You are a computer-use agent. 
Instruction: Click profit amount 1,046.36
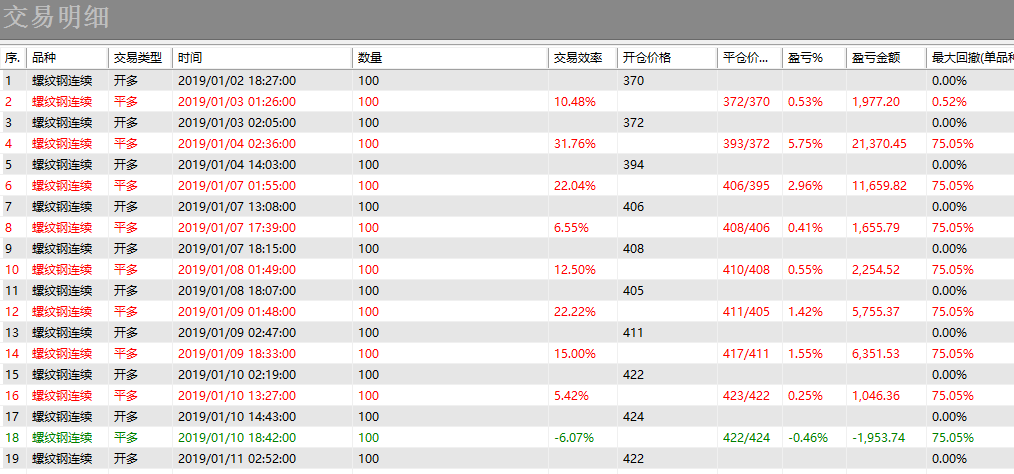click(x=876, y=396)
